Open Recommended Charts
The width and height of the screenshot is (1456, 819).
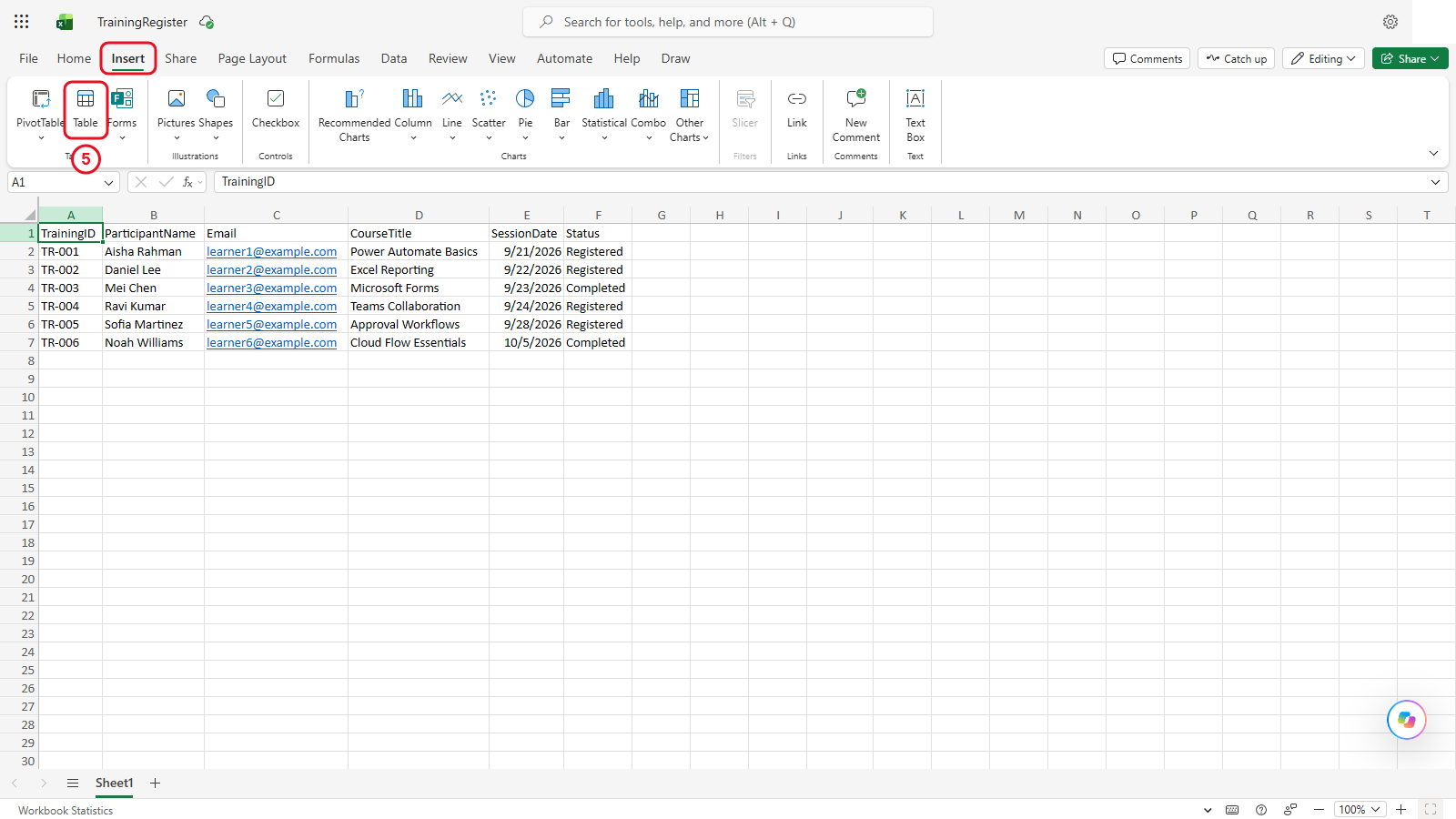click(354, 114)
